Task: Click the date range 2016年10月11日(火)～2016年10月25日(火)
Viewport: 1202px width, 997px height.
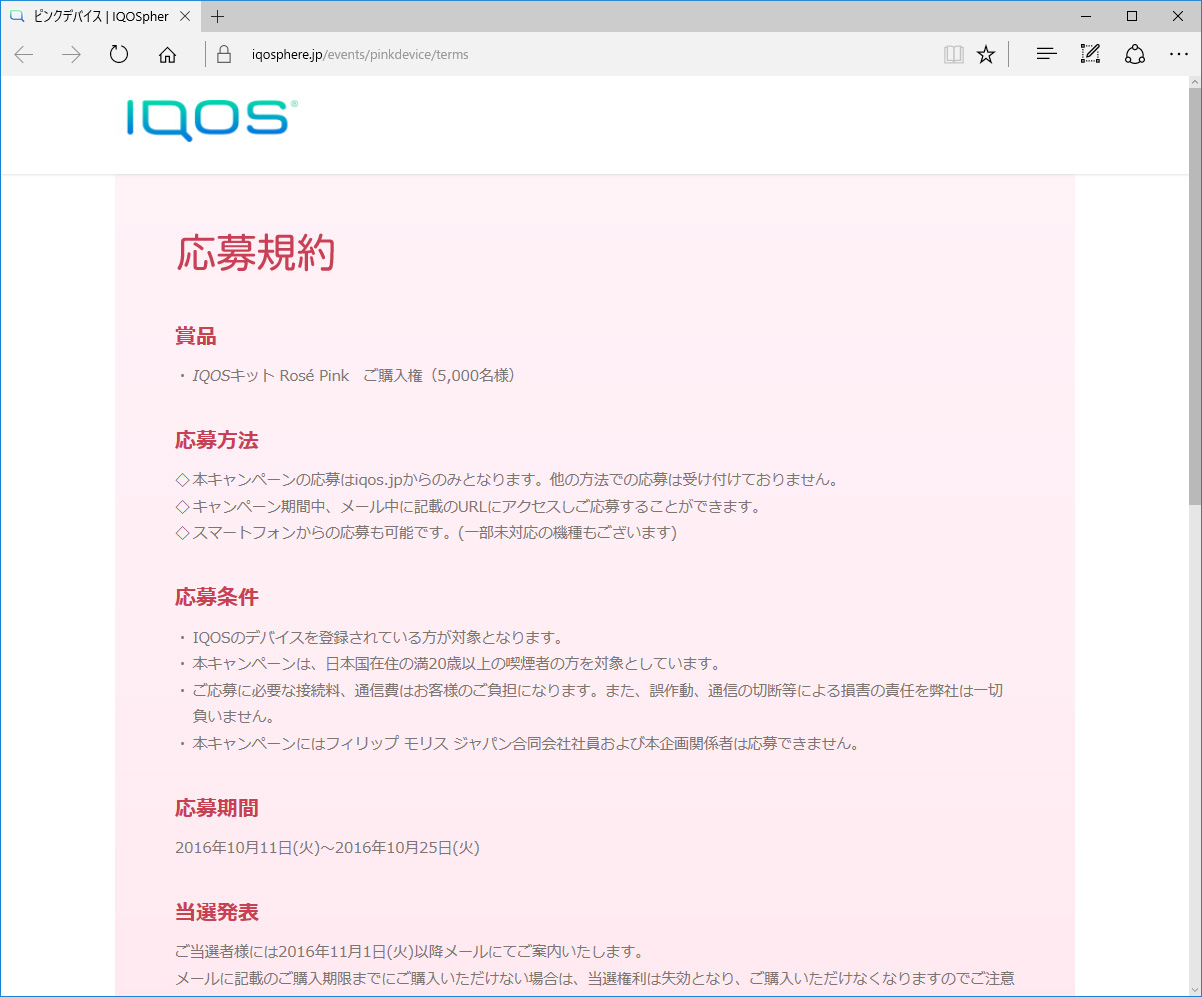Action: coord(327,847)
